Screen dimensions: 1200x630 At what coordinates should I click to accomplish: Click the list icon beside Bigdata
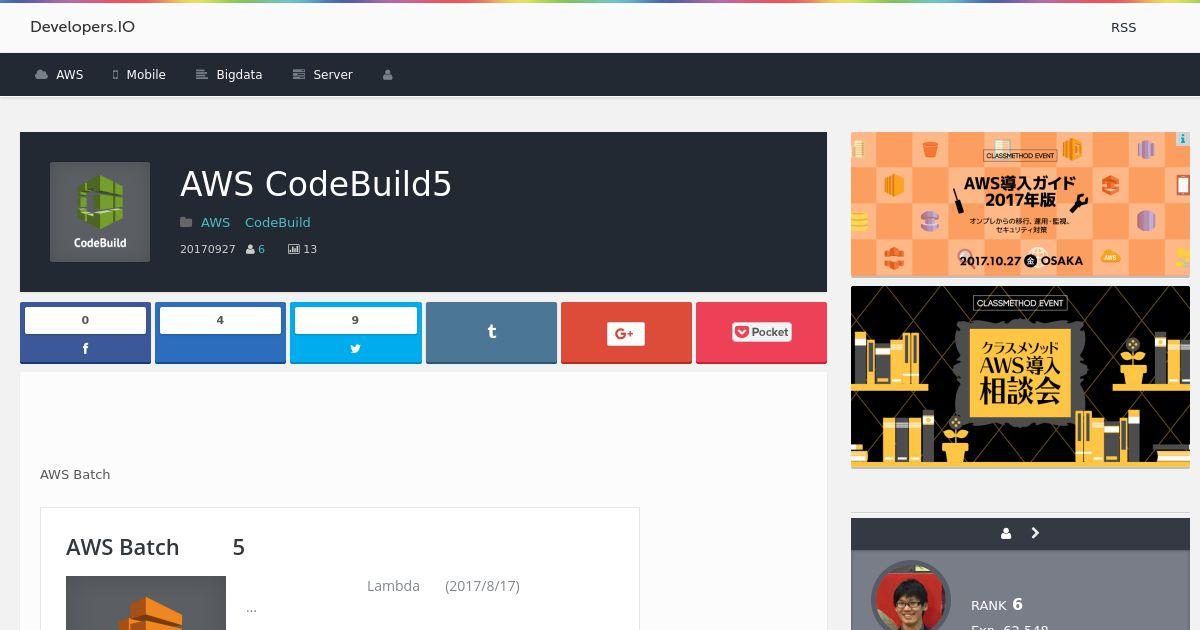(x=201, y=75)
